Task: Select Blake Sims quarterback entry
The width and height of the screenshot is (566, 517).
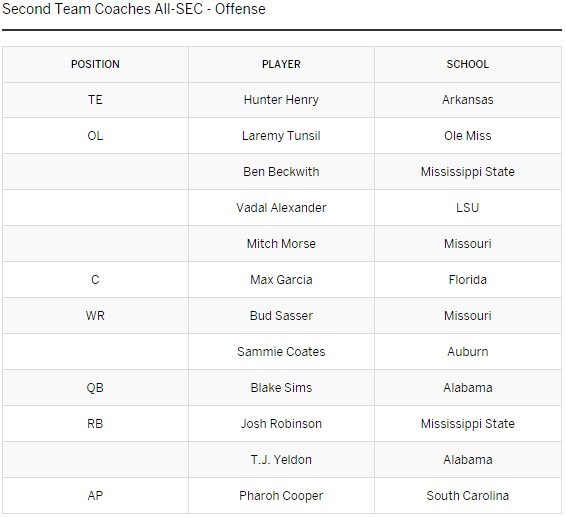Action: pyautogui.click(x=281, y=388)
